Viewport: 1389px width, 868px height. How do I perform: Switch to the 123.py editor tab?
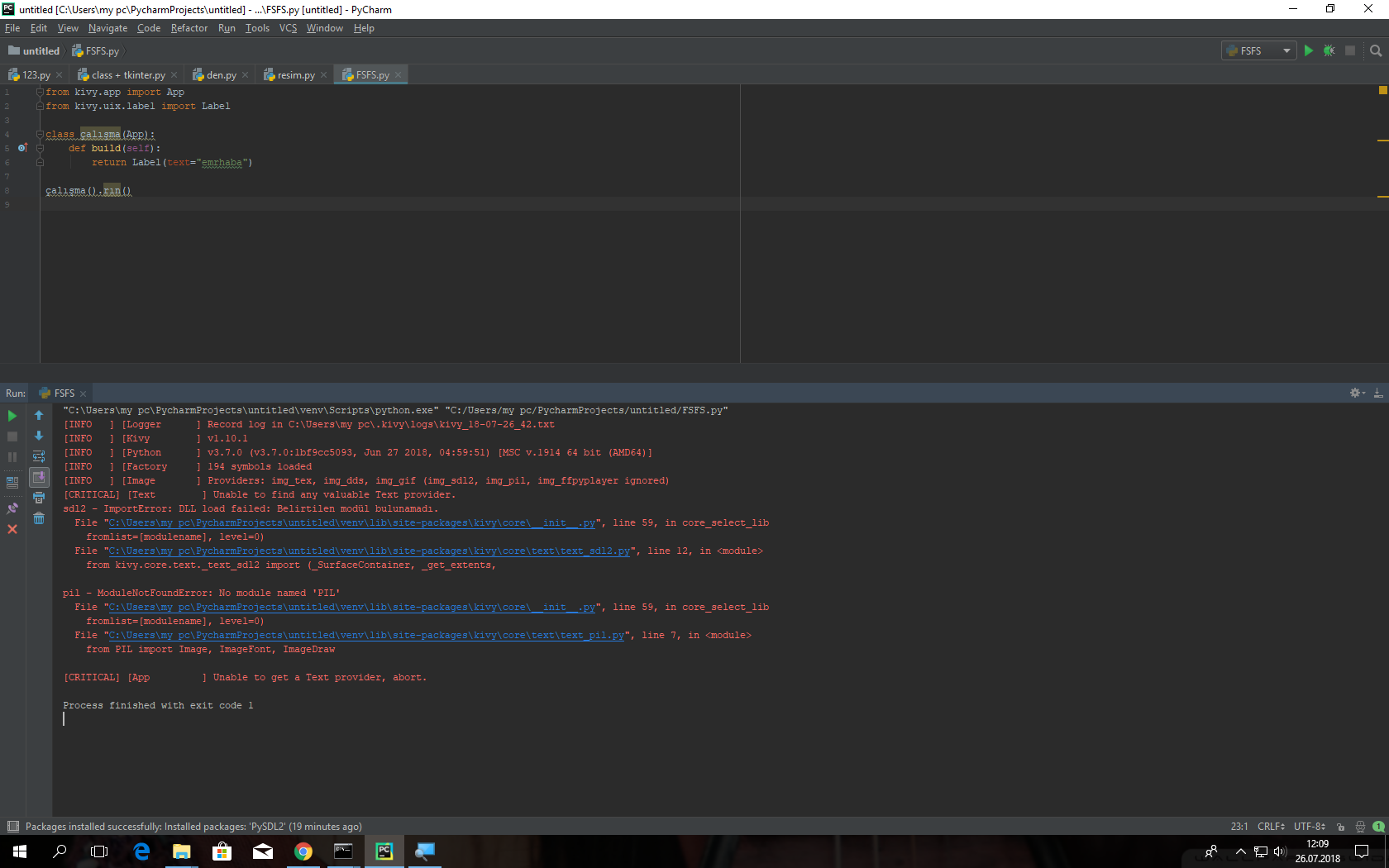click(x=36, y=75)
